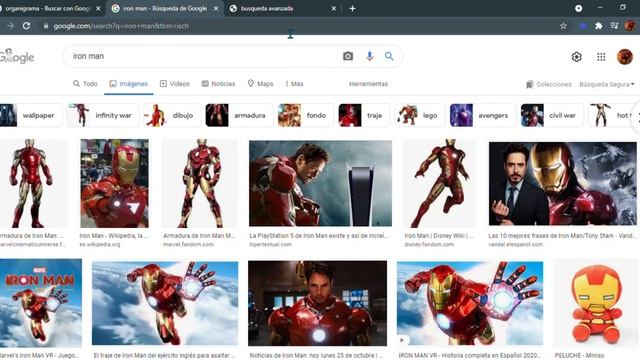Screen dimensions: 640x360
Task: Filter by dibujo chip
Action: pyautogui.click(x=172, y=116)
